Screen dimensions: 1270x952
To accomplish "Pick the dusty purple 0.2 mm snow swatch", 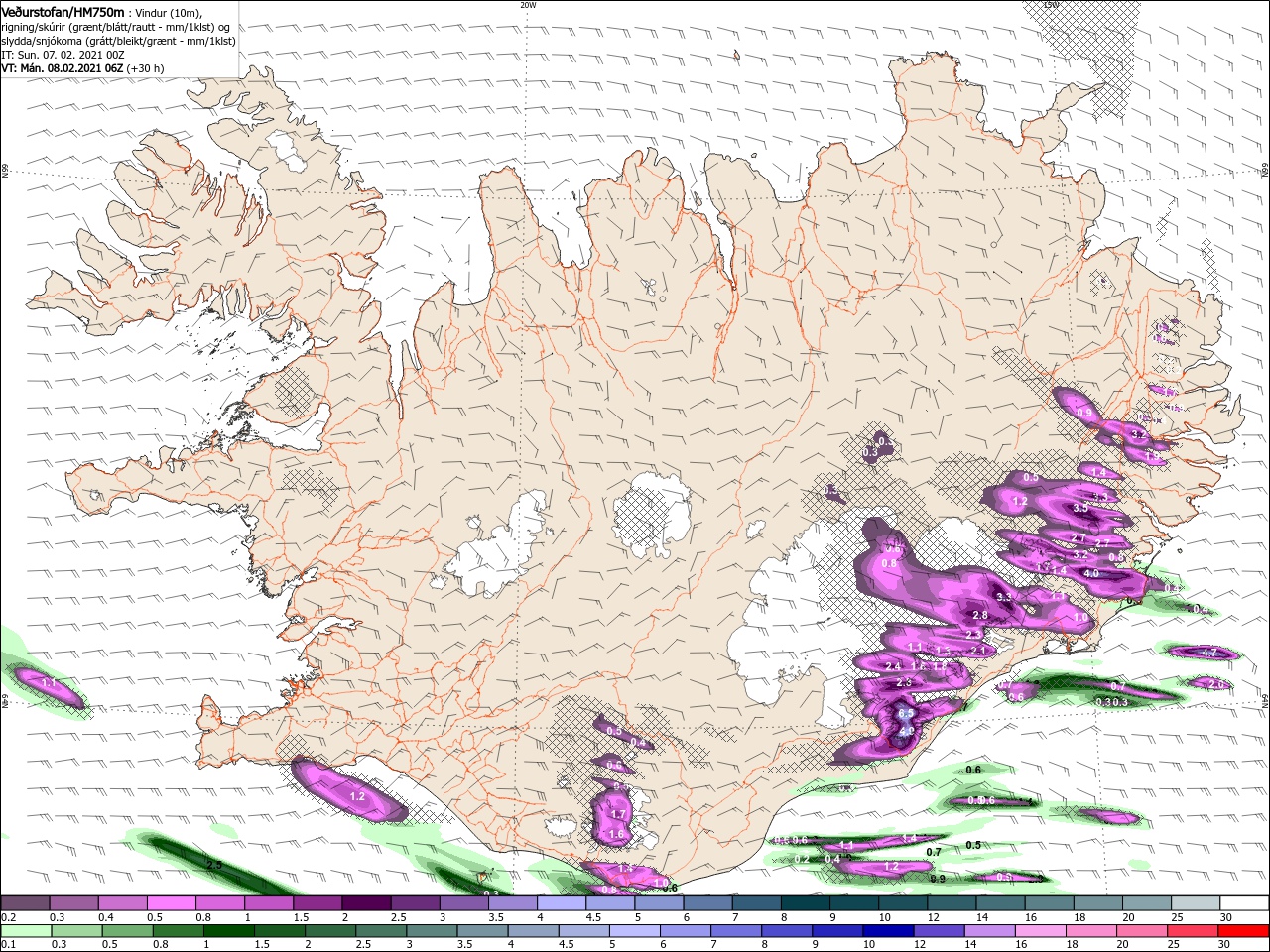I will [x=26, y=903].
